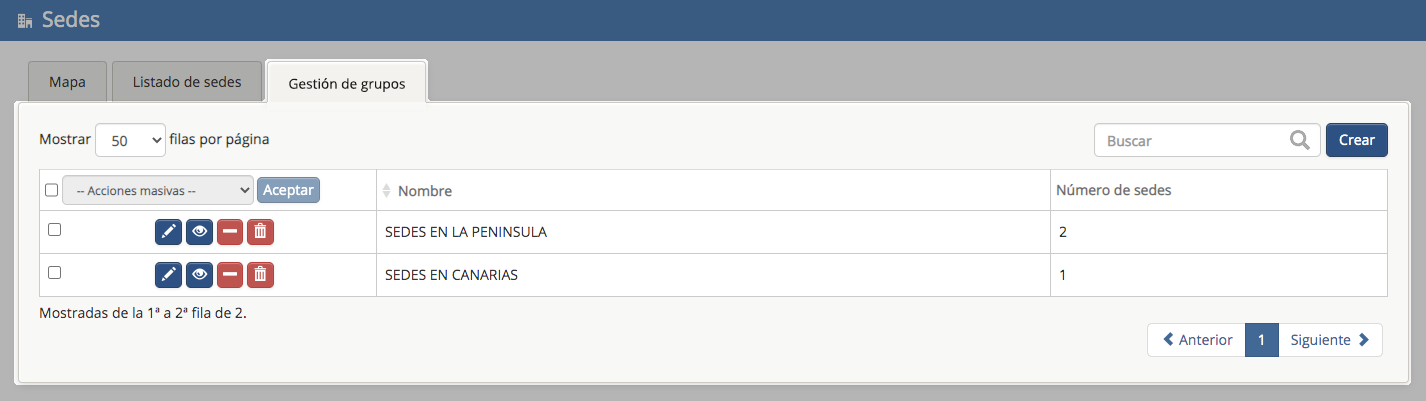The width and height of the screenshot is (1426, 401).
Task: Click red minus icon for SEDES EN CANARIAS
Action: [230, 274]
